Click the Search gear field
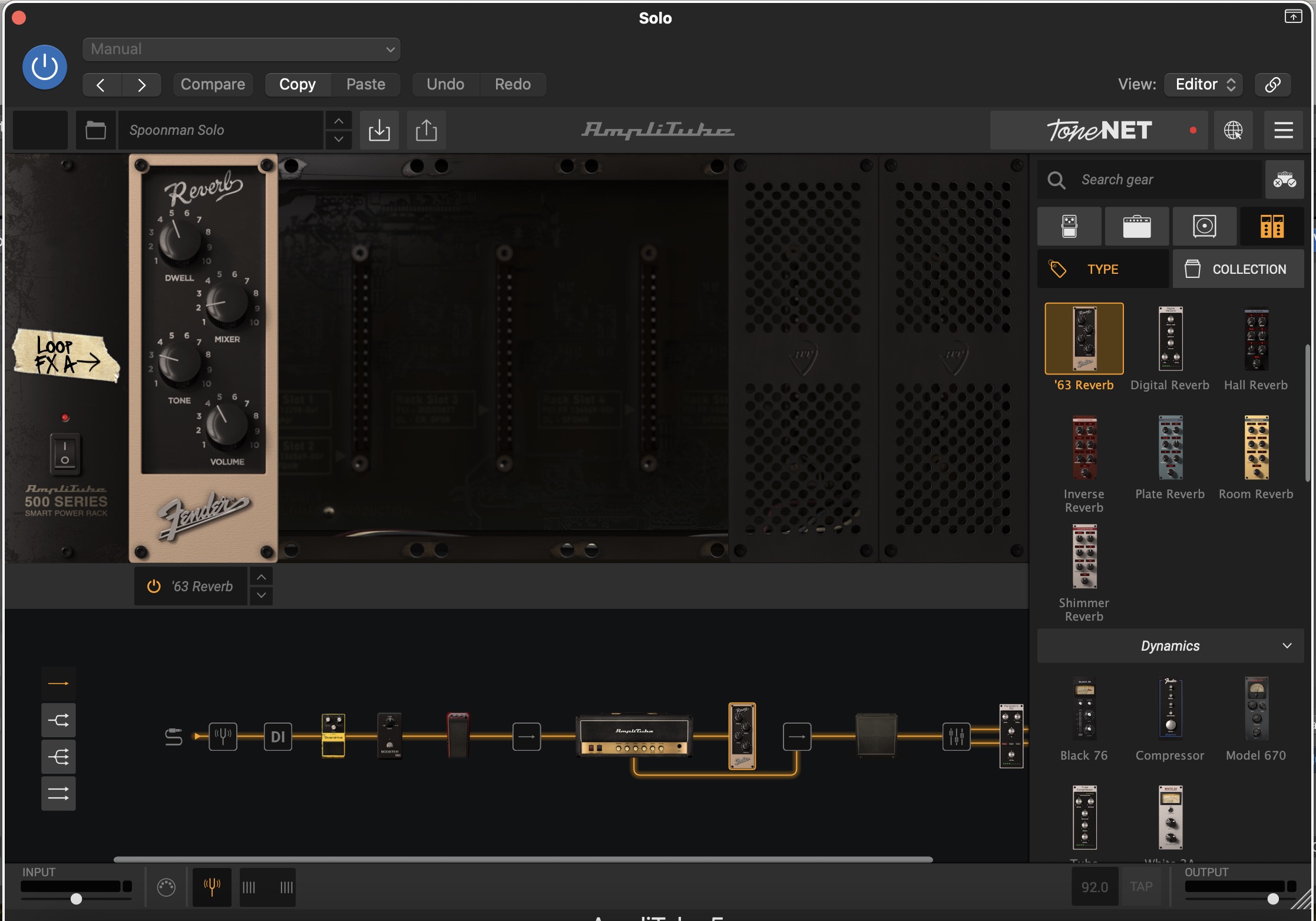This screenshot has width=1316, height=921. click(1150, 180)
